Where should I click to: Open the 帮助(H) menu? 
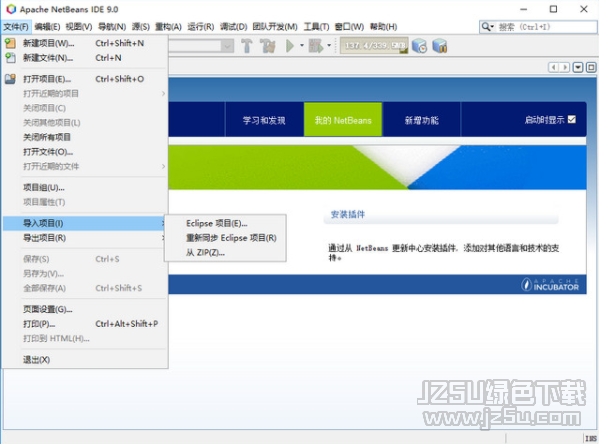[383, 27]
